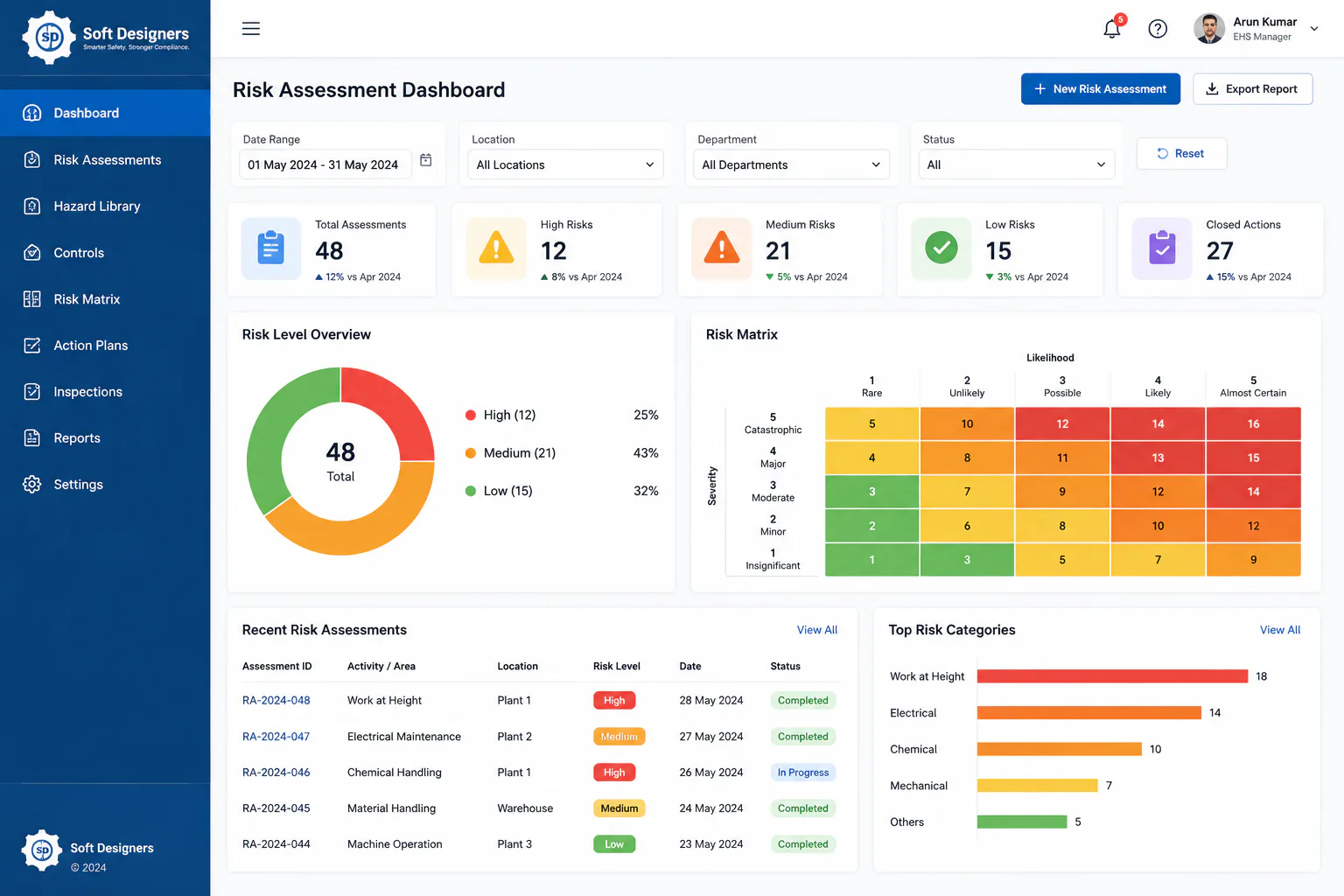Open assessment RA-2024-046 link
The width and height of the screenshot is (1344, 896).
(x=276, y=773)
